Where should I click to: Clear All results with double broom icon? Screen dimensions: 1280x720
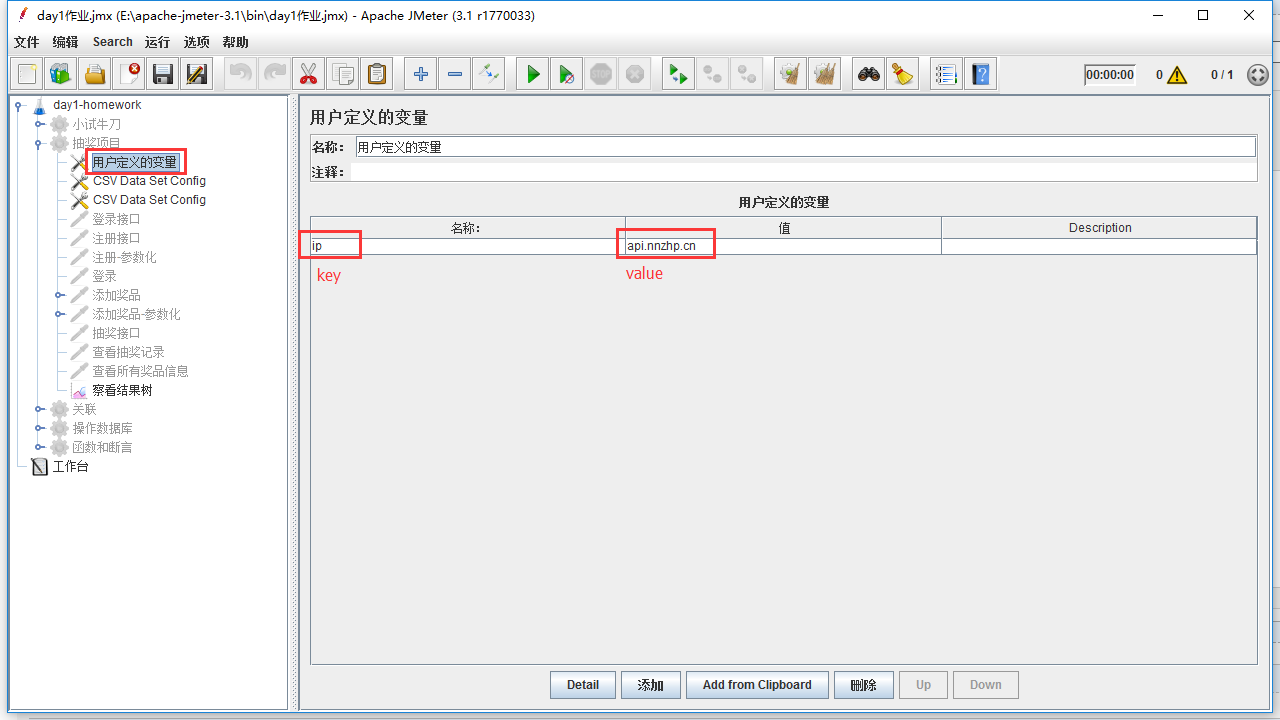(x=825, y=74)
